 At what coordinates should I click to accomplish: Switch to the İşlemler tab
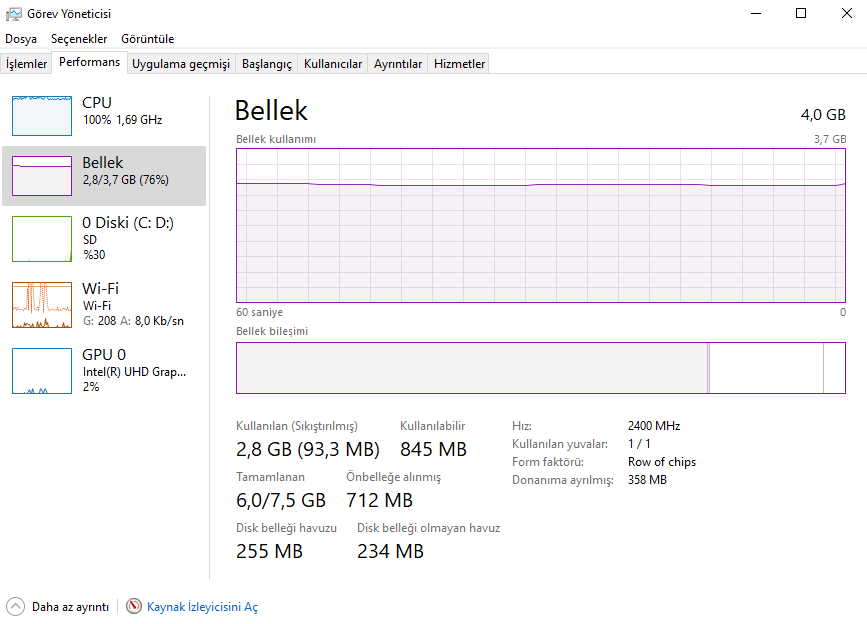point(27,64)
